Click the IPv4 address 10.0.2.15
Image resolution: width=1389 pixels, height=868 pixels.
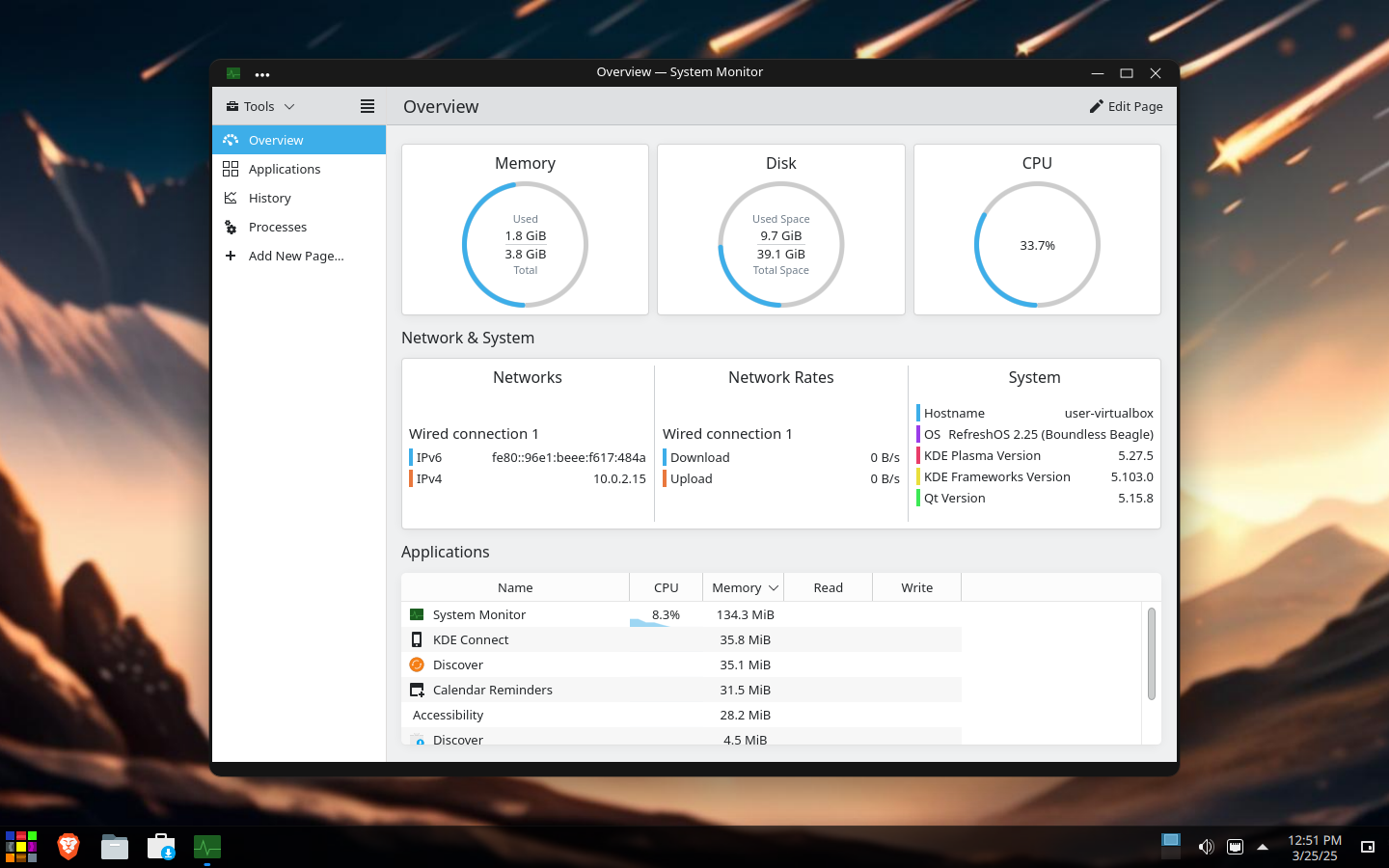click(x=619, y=478)
